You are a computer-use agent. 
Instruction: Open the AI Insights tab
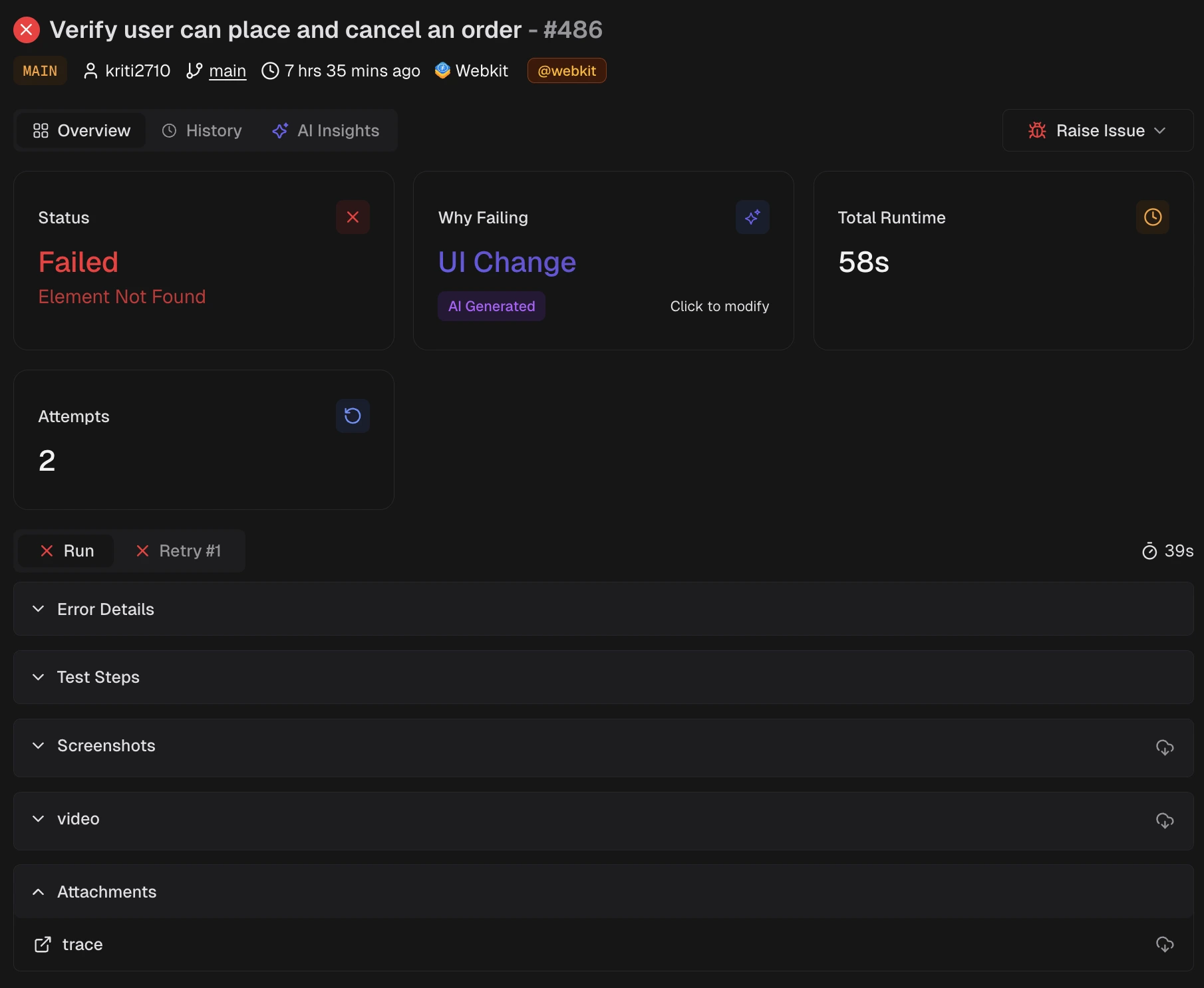(x=326, y=130)
